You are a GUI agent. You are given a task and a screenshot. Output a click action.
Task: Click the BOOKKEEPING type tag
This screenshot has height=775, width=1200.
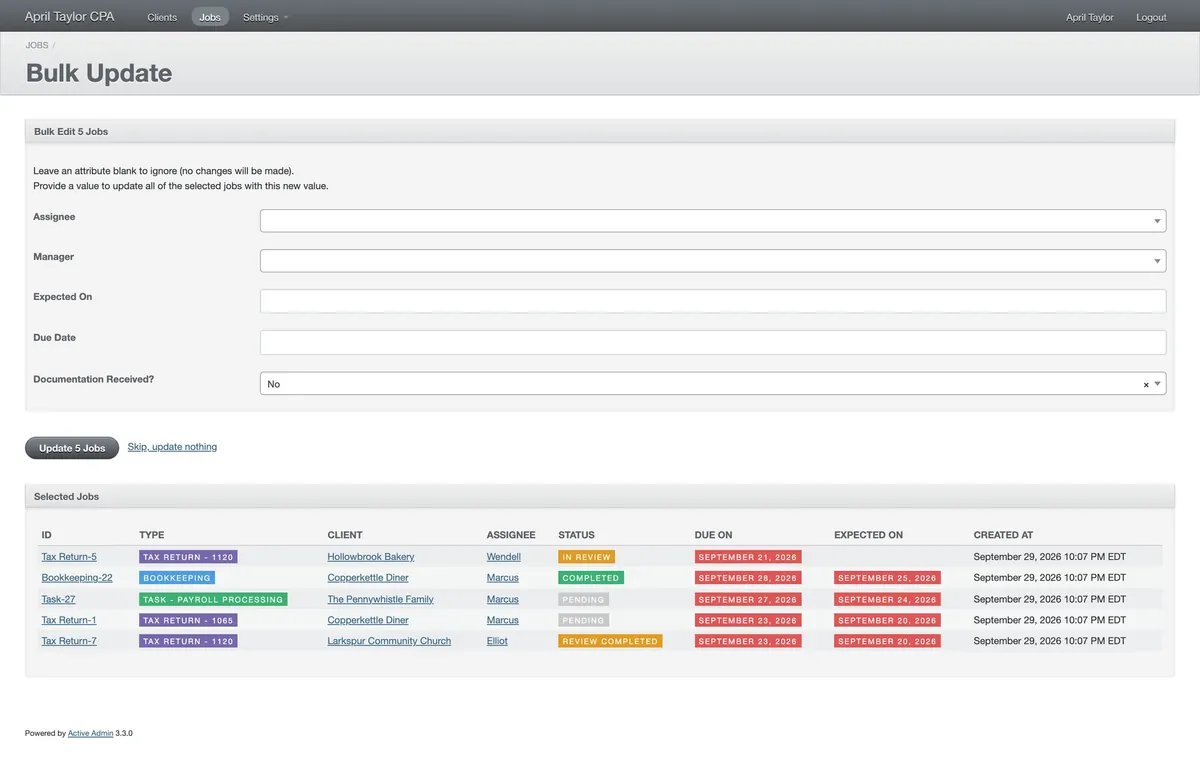tap(177, 578)
